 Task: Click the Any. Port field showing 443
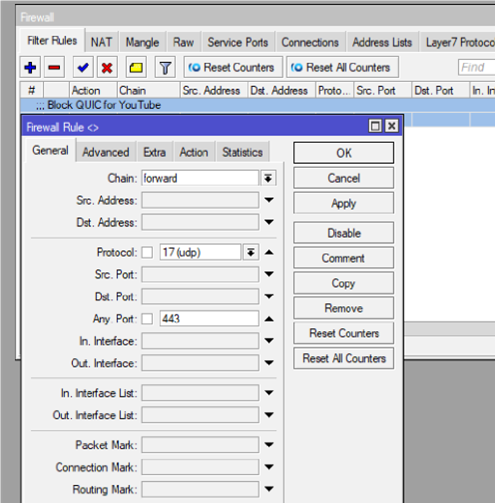click(x=209, y=319)
